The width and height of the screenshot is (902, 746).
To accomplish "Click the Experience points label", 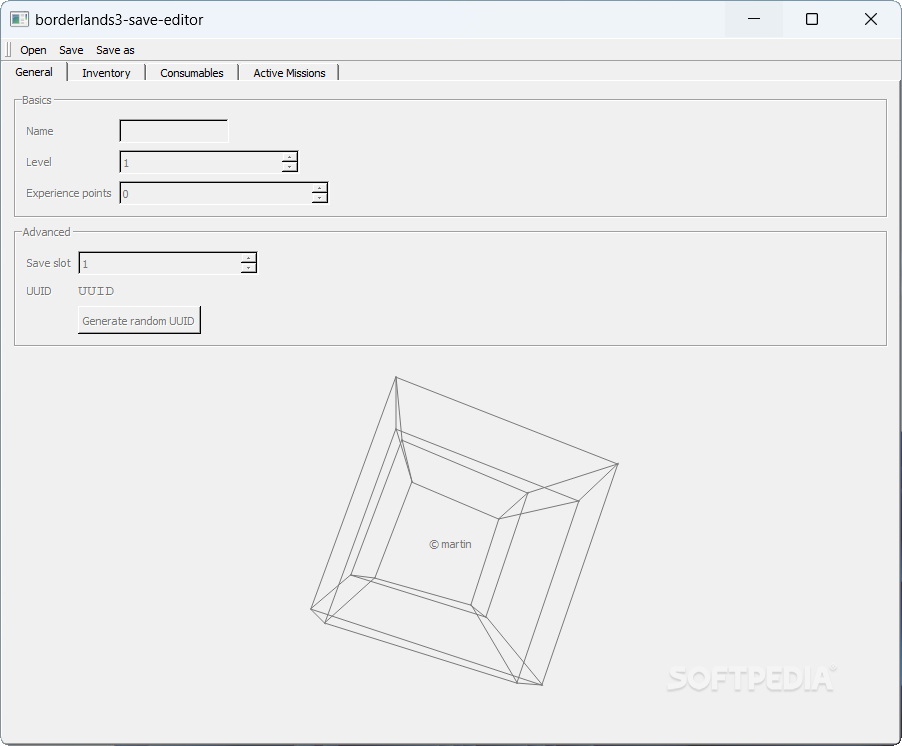I will point(68,193).
